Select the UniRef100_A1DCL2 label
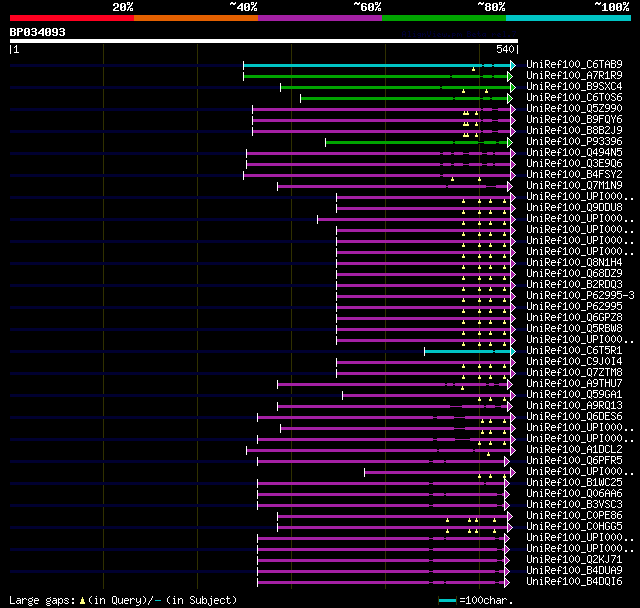 point(574,450)
